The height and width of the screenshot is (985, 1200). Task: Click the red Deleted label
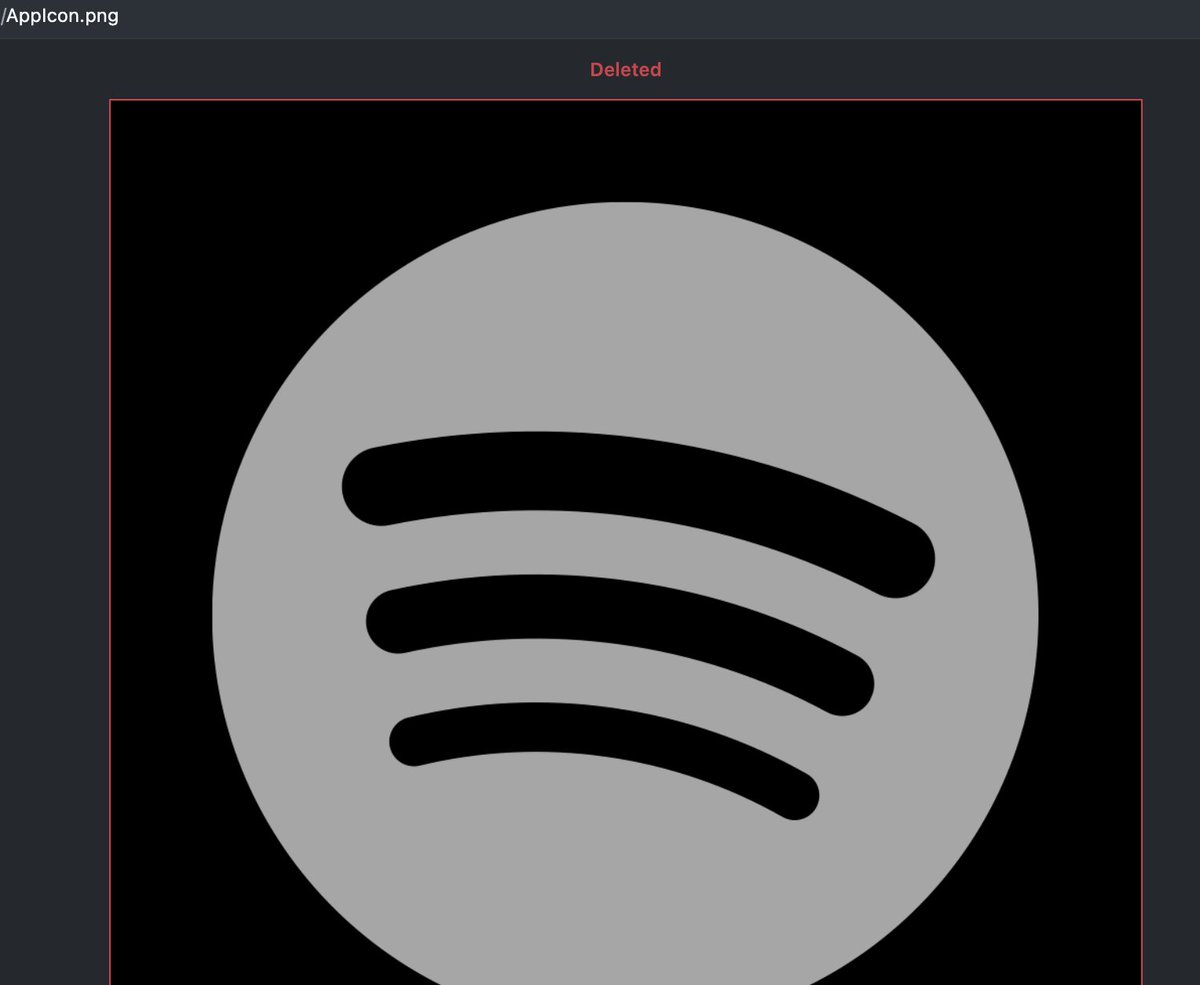[625, 70]
